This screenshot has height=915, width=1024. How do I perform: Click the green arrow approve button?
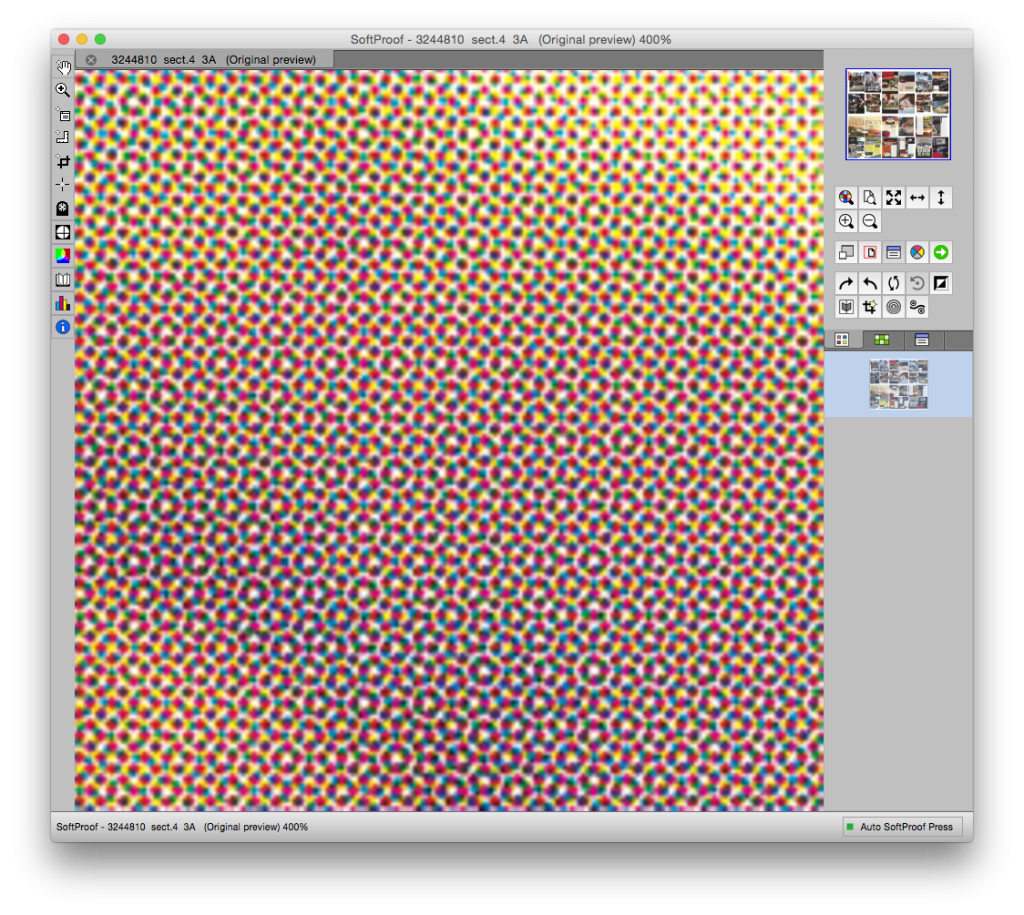tap(941, 253)
